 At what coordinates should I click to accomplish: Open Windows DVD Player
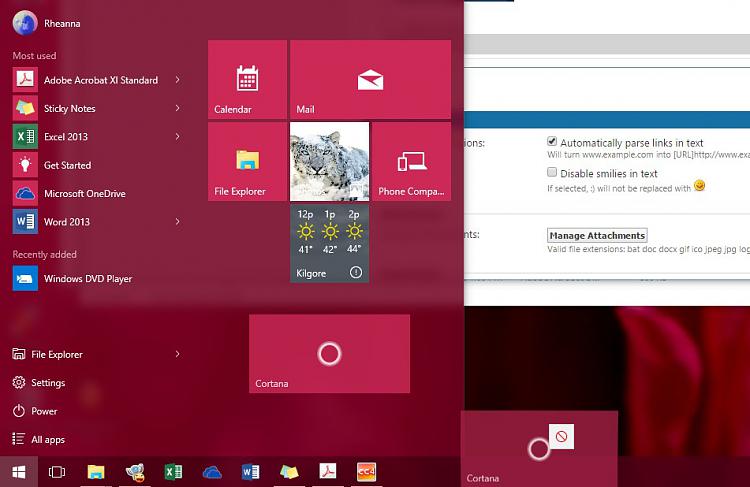tap(97, 278)
